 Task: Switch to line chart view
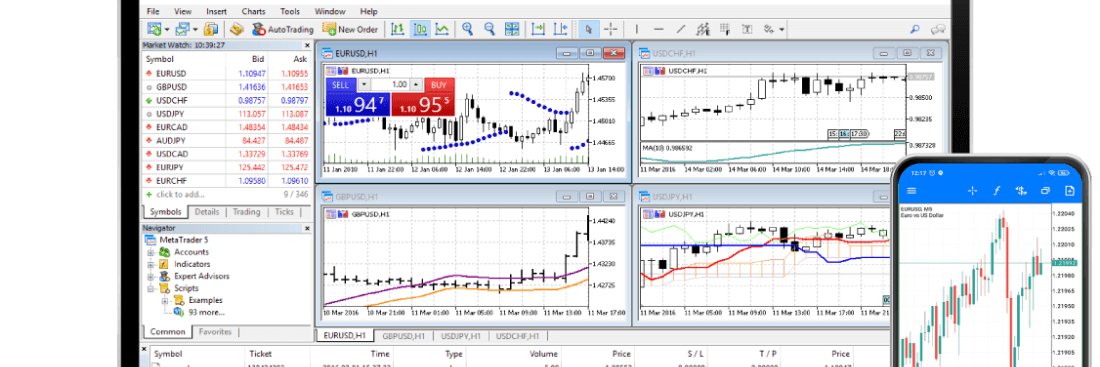(x=442, y=29)
